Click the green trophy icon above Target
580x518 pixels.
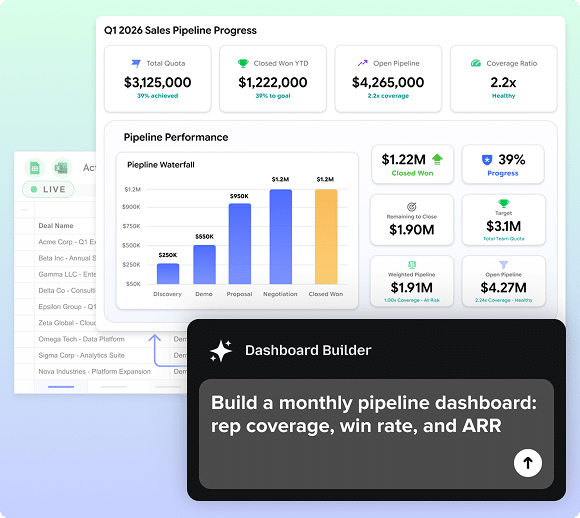click(x=503, y=203)
